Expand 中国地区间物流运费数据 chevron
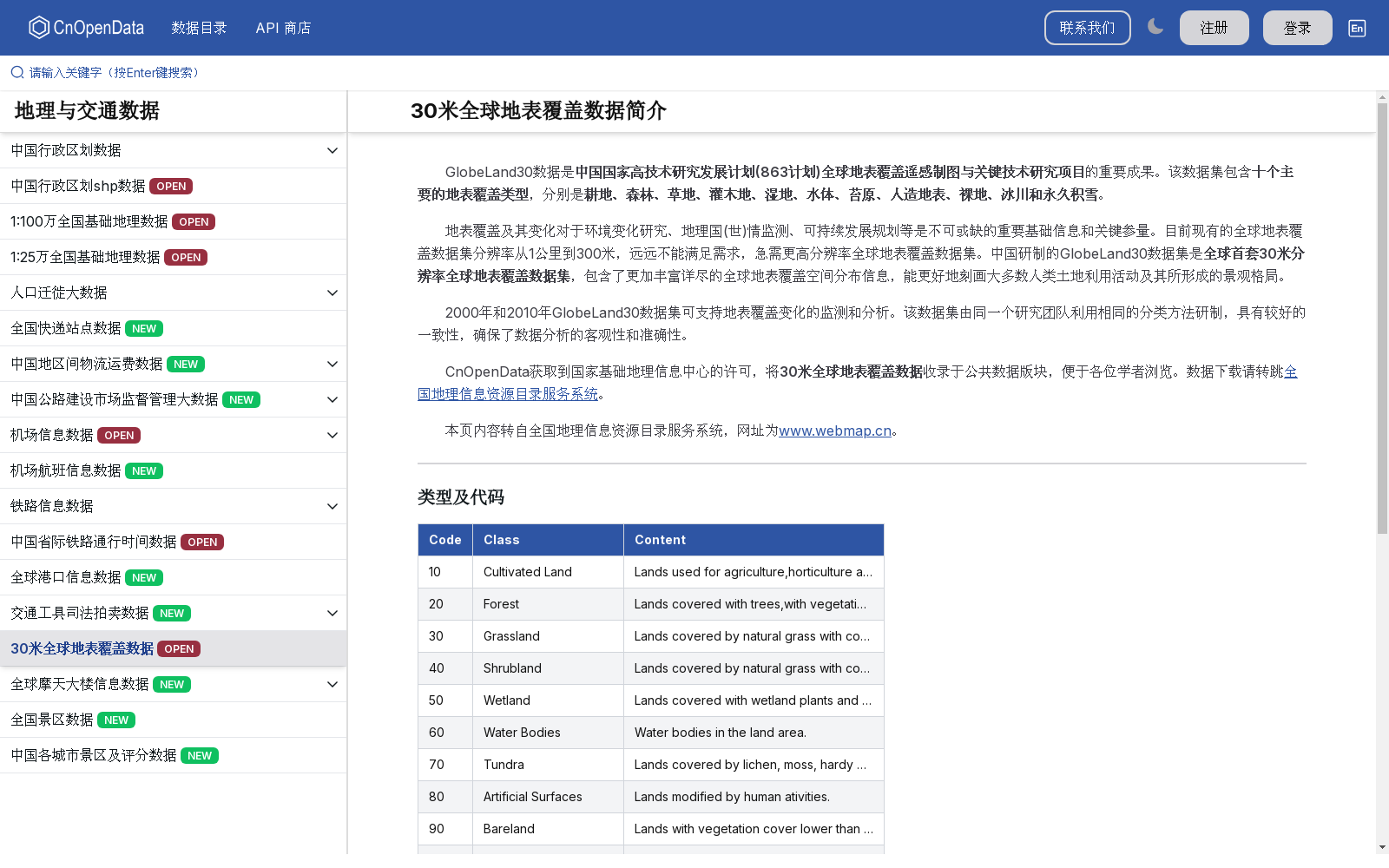Image resolution: width=1389 pixels, height=868 pixels. click(x=332, y=365)
